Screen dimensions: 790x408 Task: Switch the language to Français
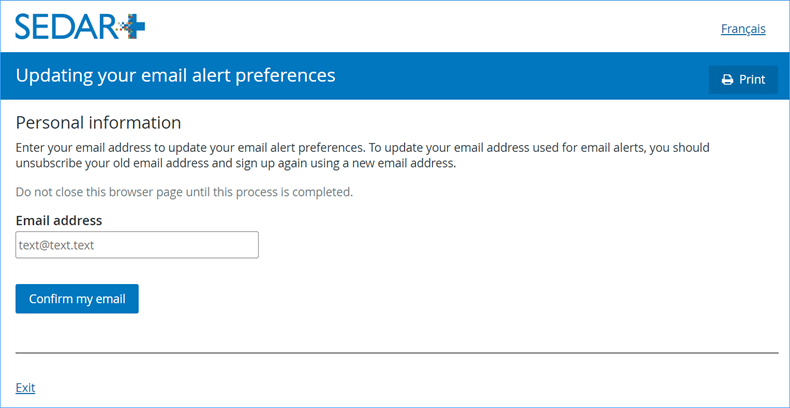pyautogui.click(x=743, y=29)
